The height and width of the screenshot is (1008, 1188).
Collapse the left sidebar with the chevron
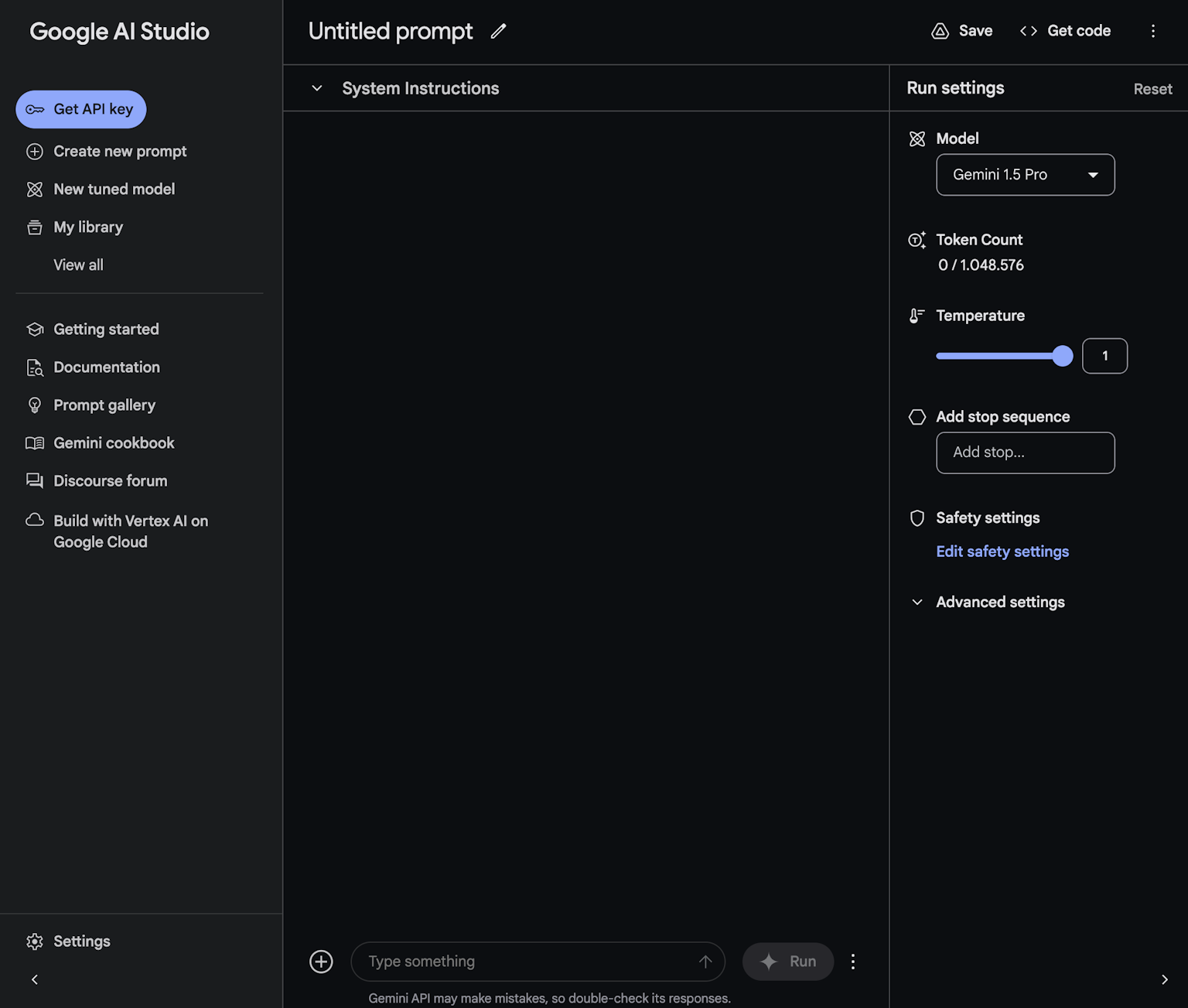click(x=35, y=979)
